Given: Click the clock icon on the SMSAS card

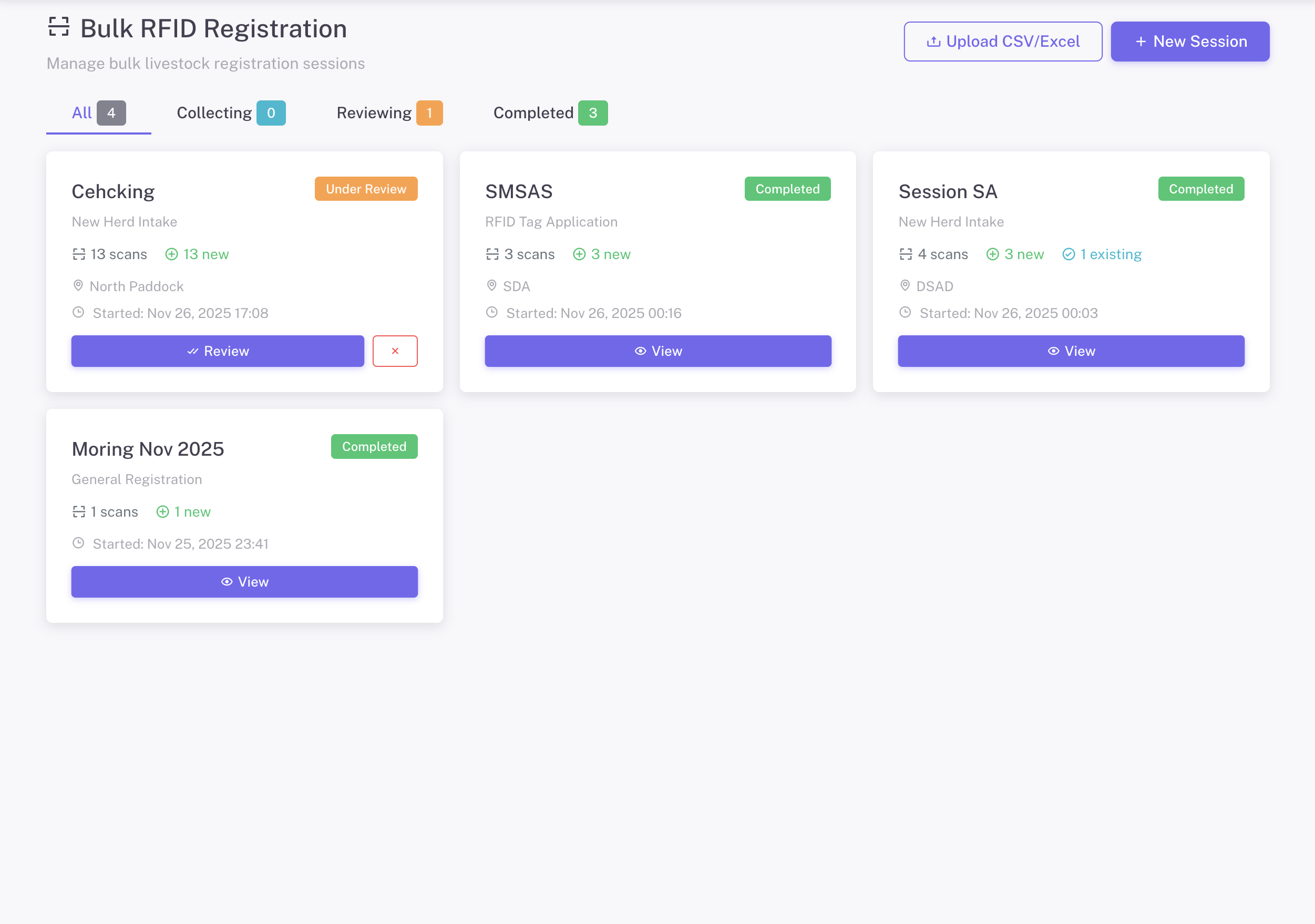Looking at the screenshot, I should [x=491, y=312].
